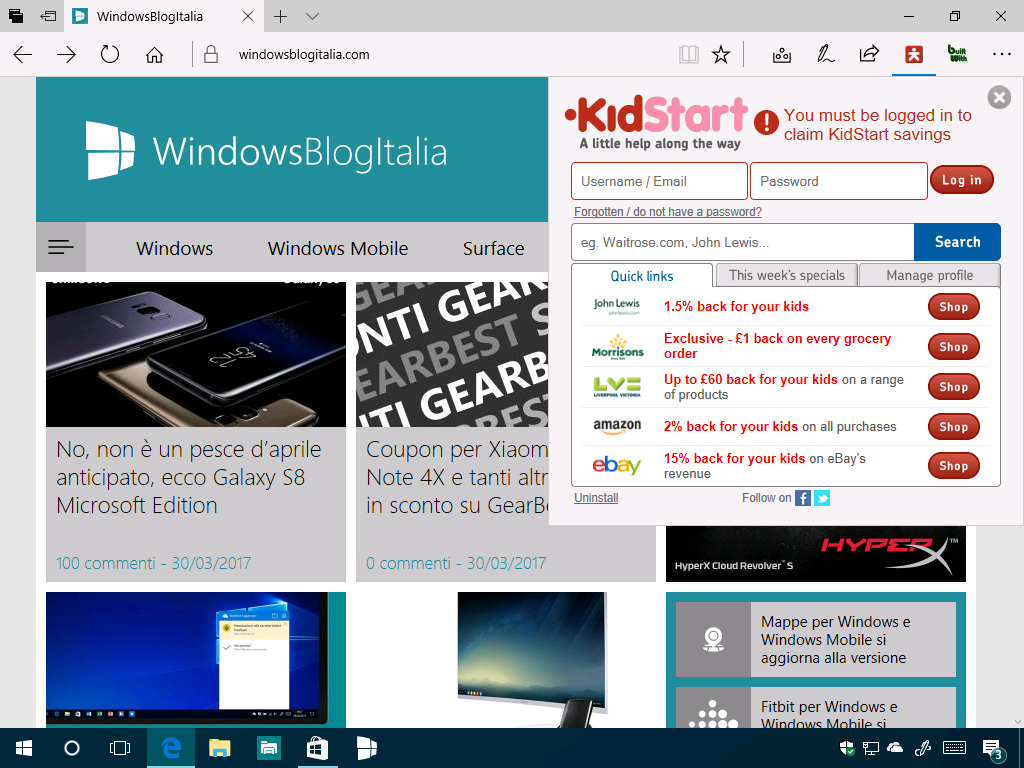Open File Explorer from taskbar
1024x768 pixels.
[219, 748]
